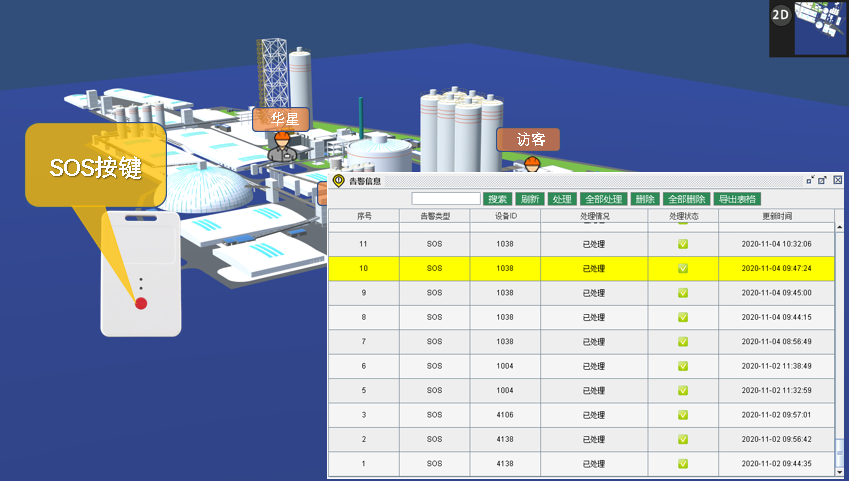Switch to 2D map view
This screenshot has width=850, height=481.
click(x=781, y=15)
